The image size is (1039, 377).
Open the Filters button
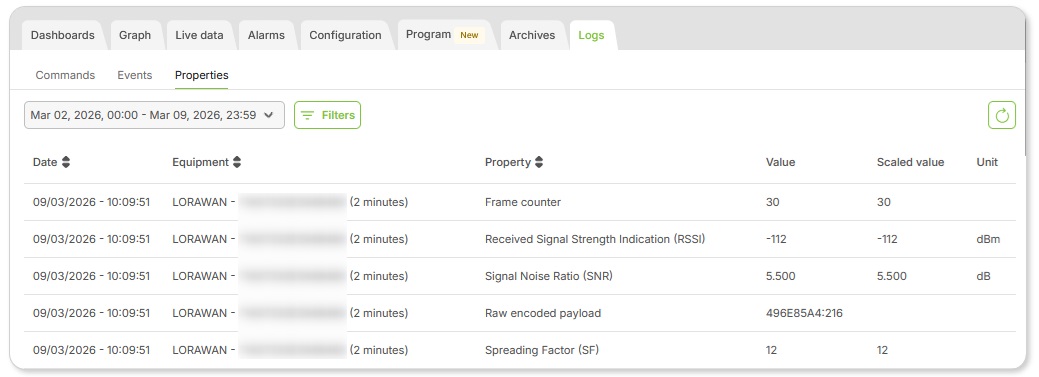coord(327,115)
